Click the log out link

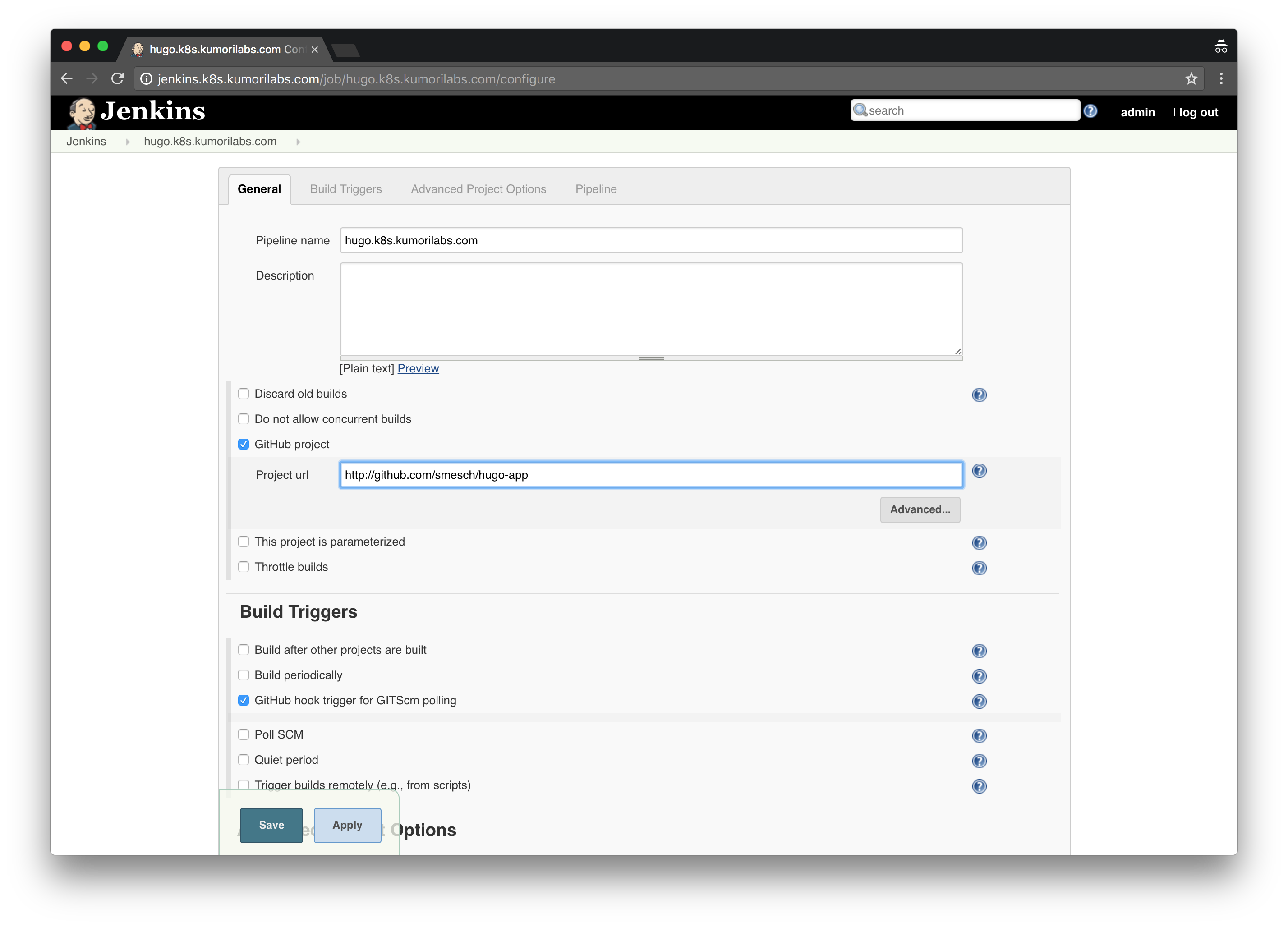pyautogui.click(x=1198, y=112)
